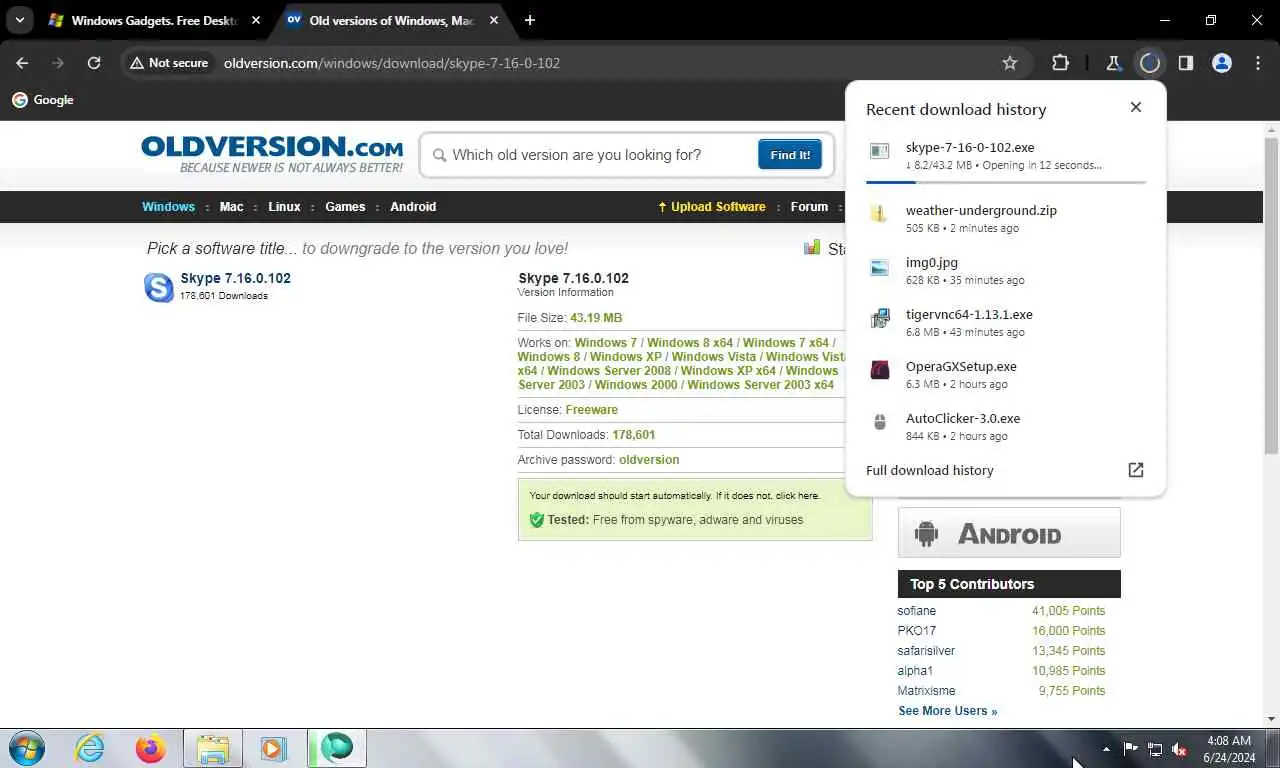Click the Full download history link
Image resolution: width=1280 pixels, height=768 pixels.
pyautogui.click(x=930, y=470)
